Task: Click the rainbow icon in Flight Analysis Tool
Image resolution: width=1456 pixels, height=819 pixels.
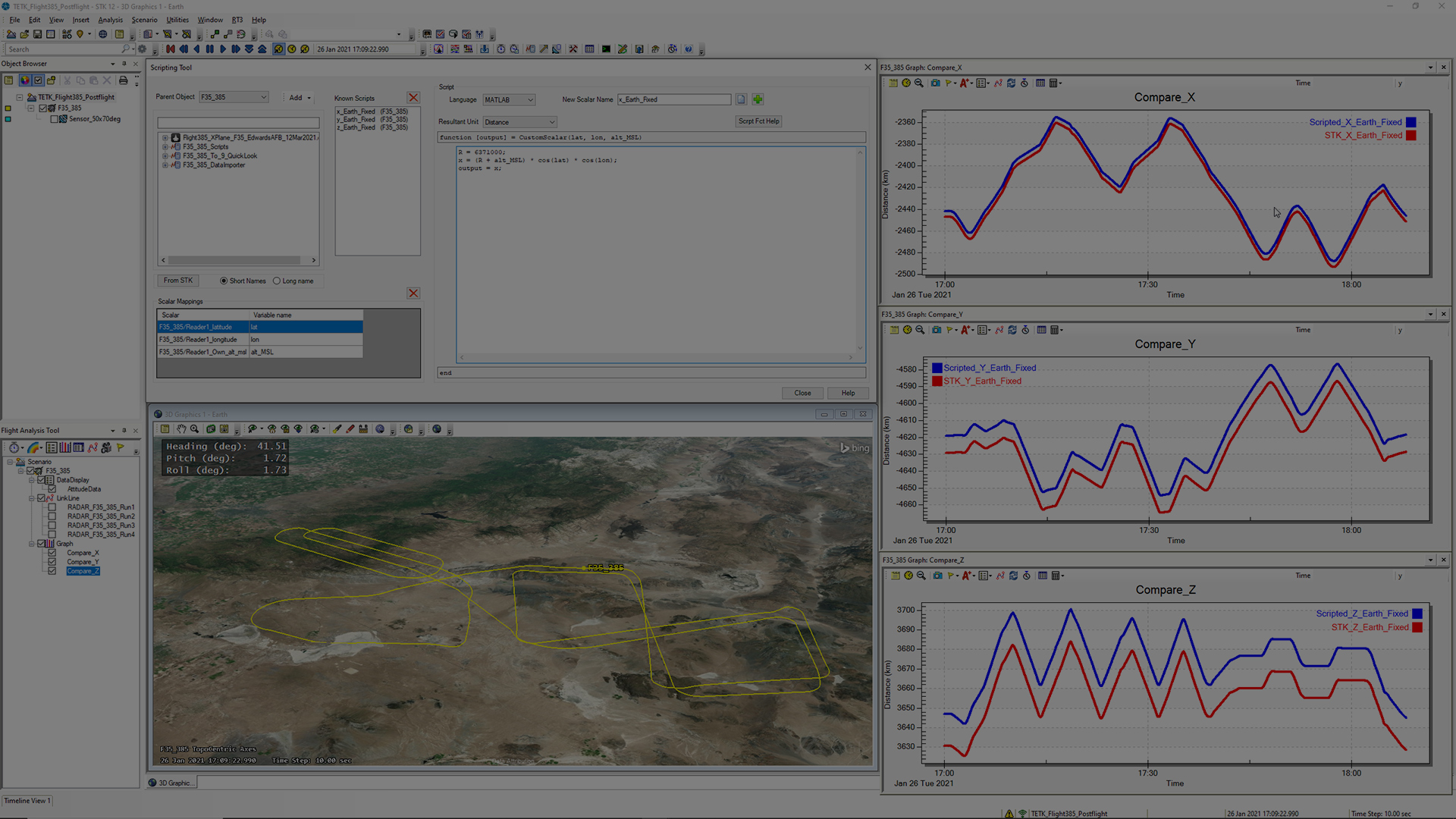Action: tap(34, 448)
